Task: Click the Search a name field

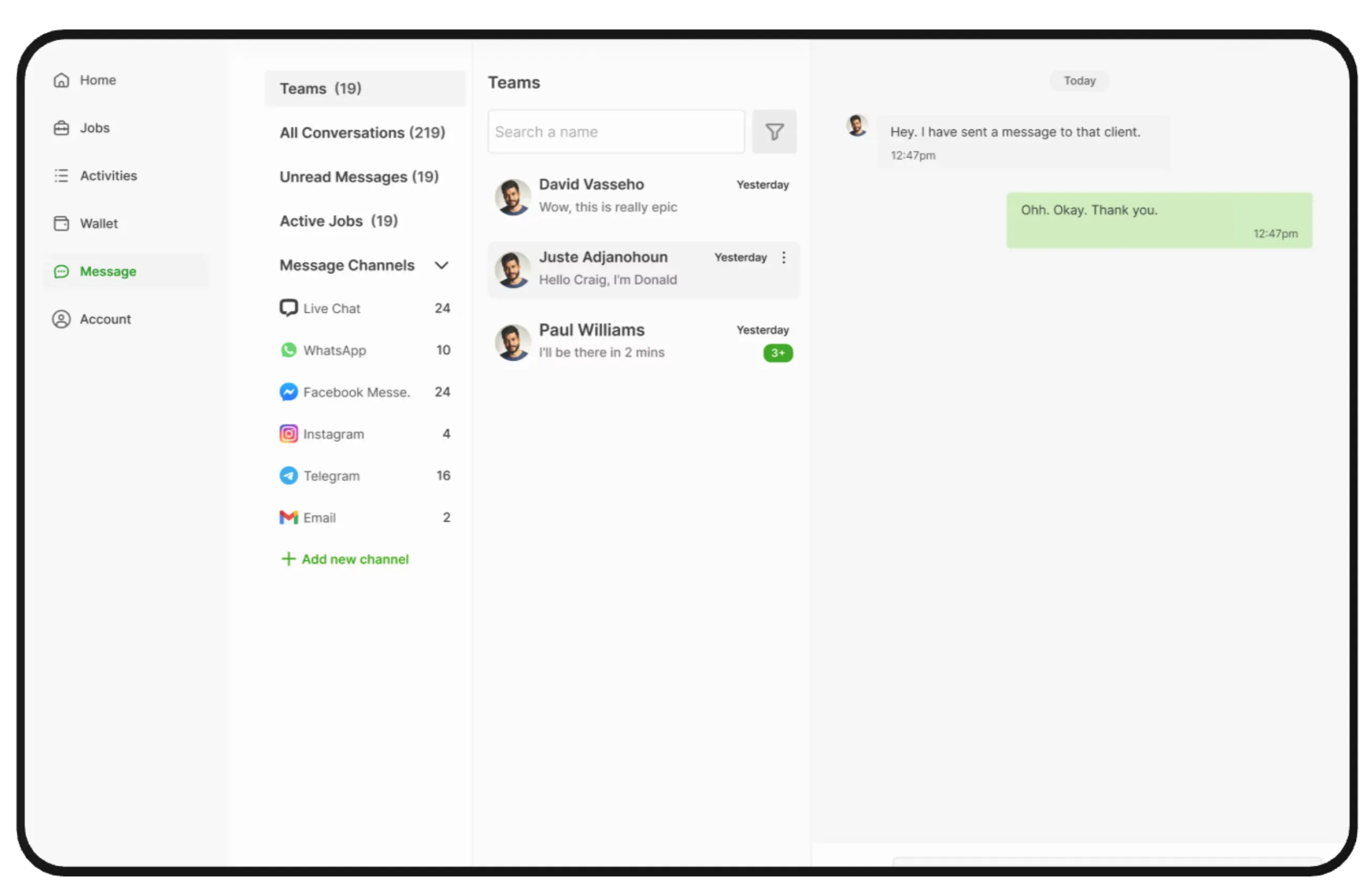Action: 615,132
